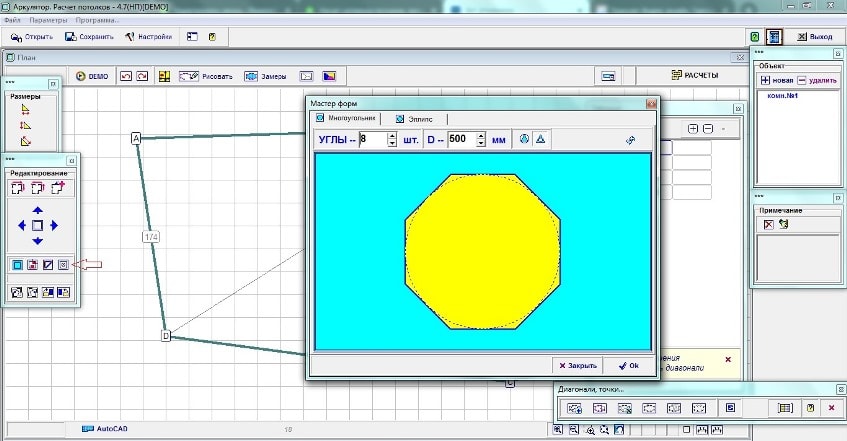Click the undo arrow icon in plan toolbar

click(x=126, y=76)
